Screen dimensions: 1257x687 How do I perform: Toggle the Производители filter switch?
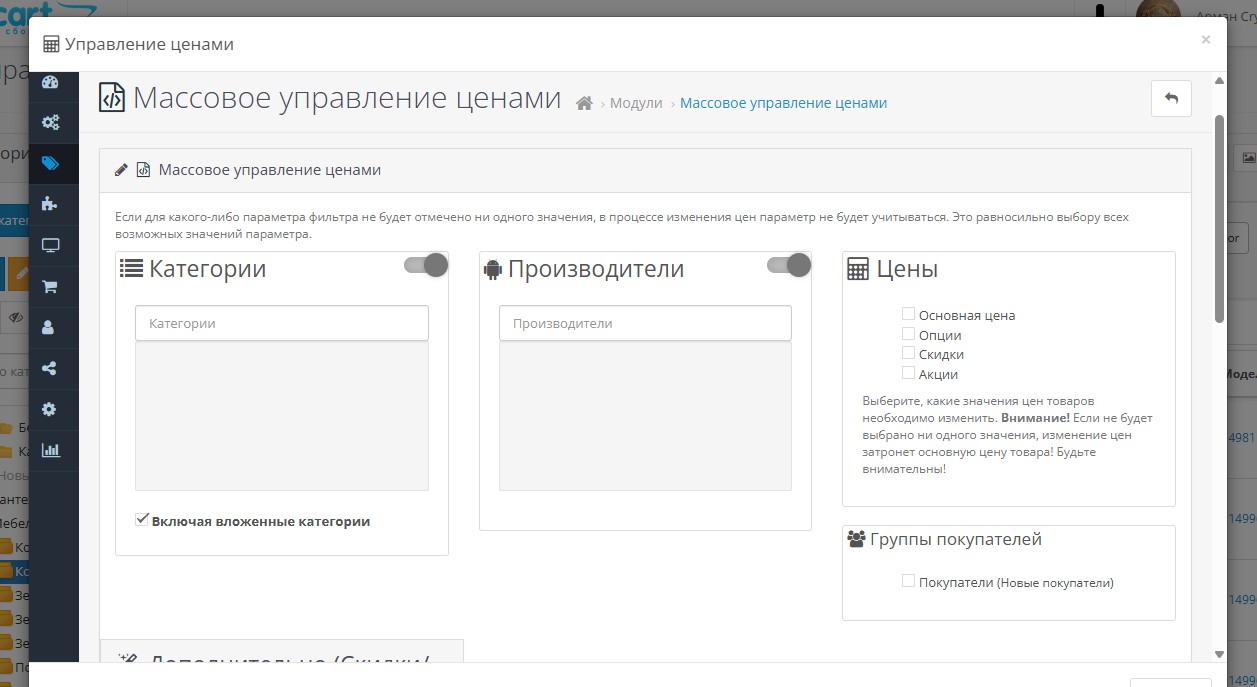pos(789,265)
